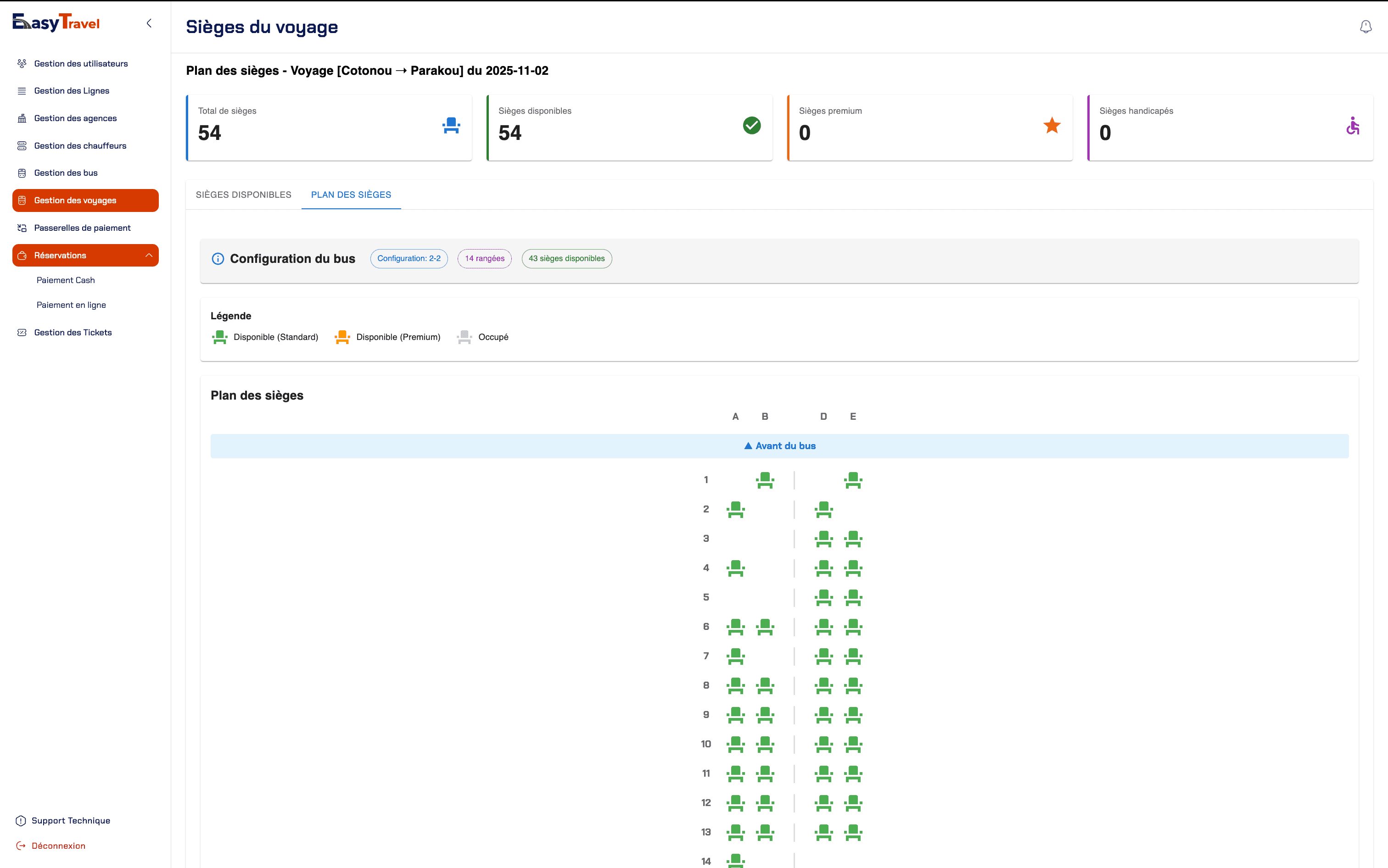The height and width of the screenshot is (868, 1388).
Task: Click the star icon in Sièges premium
Action: coord(1052,125)
